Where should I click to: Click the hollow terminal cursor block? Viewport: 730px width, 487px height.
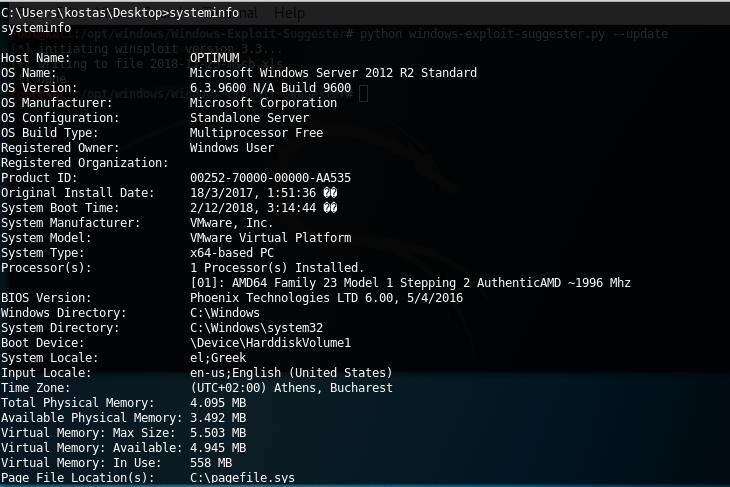(364, 94)
